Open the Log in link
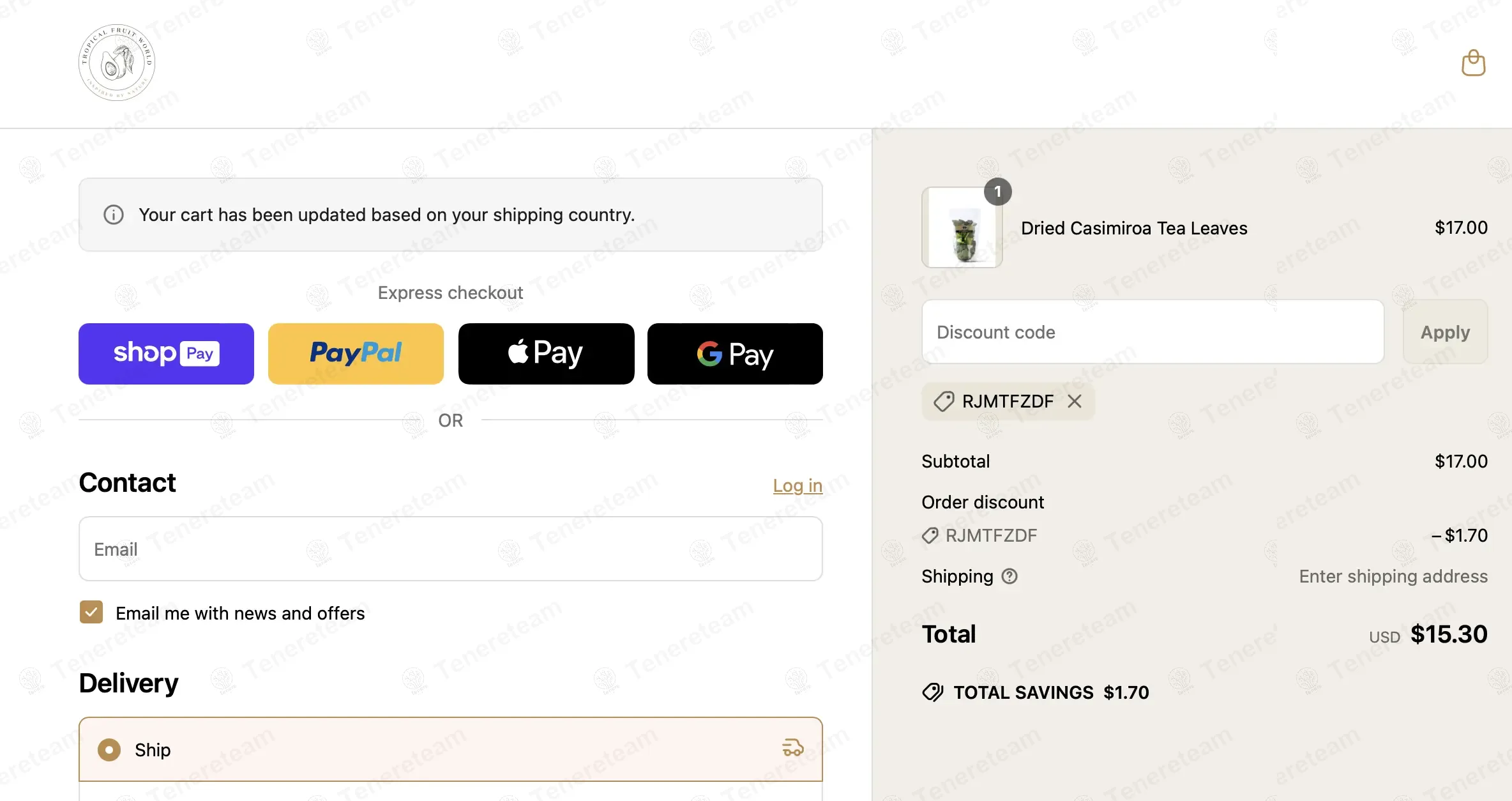 point(798,485)
